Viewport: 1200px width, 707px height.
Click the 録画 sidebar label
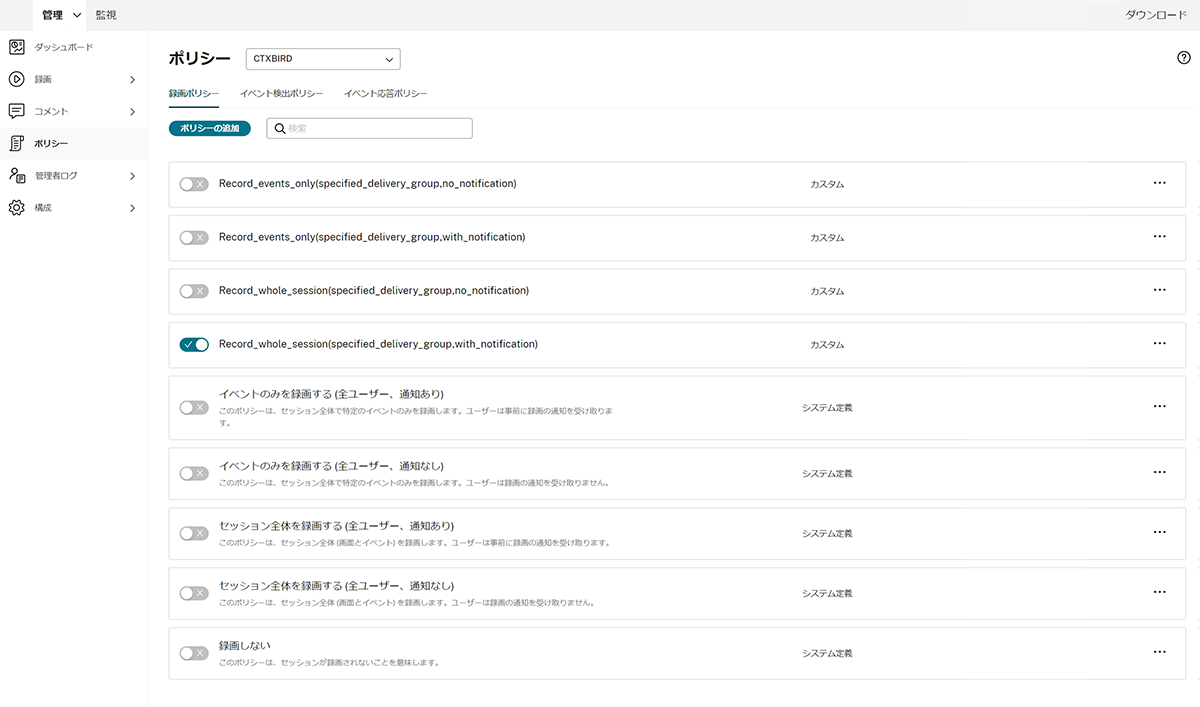[43, 79]
